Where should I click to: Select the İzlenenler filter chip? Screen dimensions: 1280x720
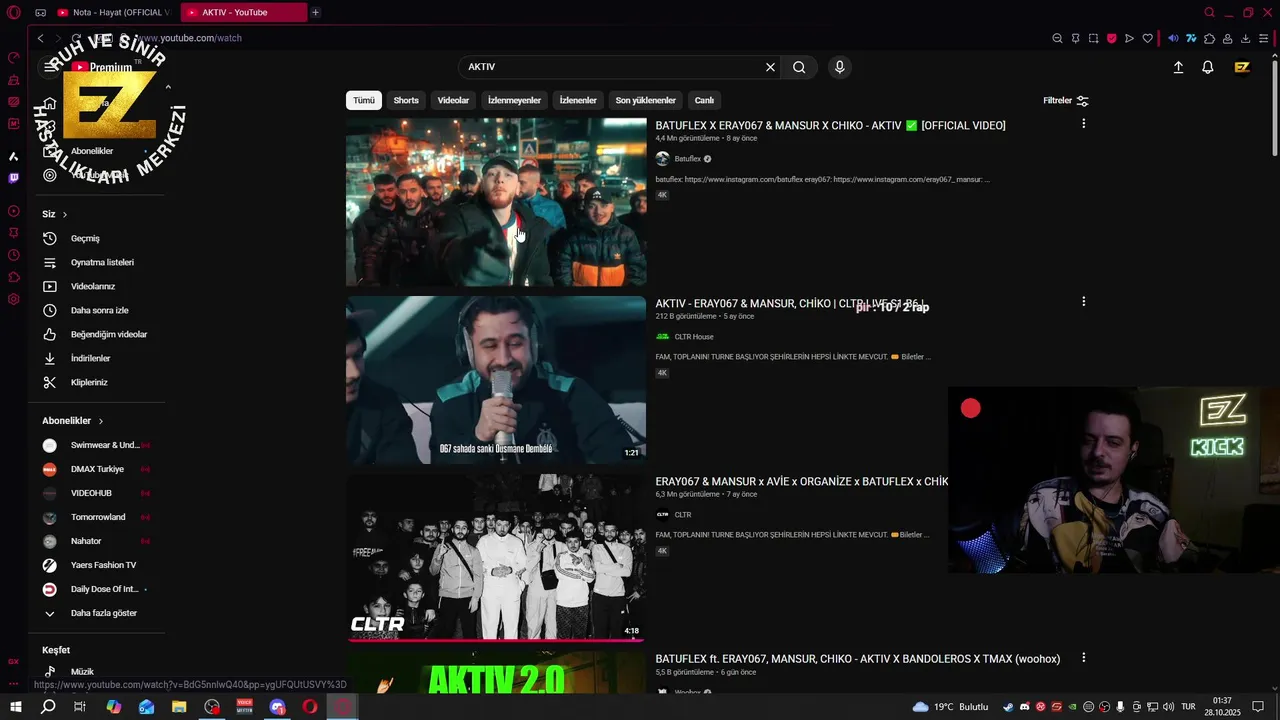(578, 100)
